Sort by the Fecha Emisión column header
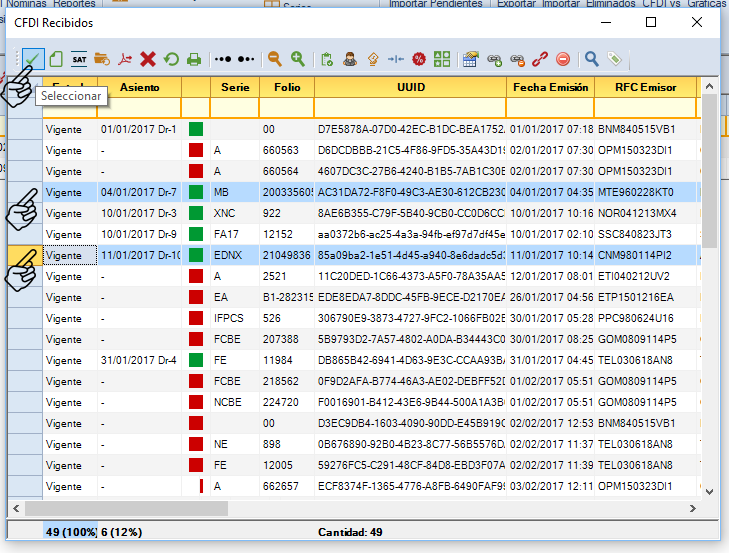 550,88
